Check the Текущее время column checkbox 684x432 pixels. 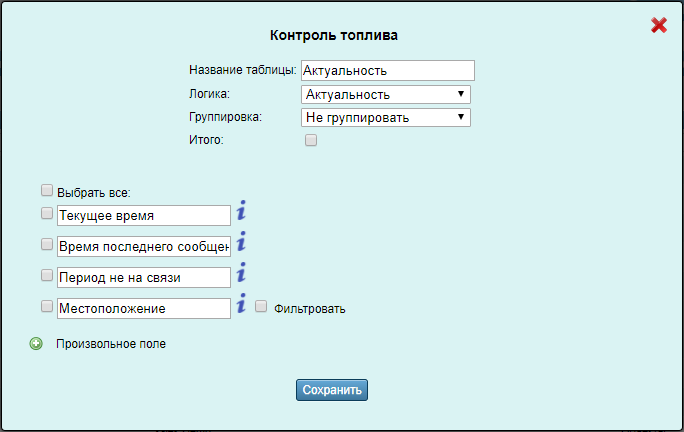click(x=47, y=213)
